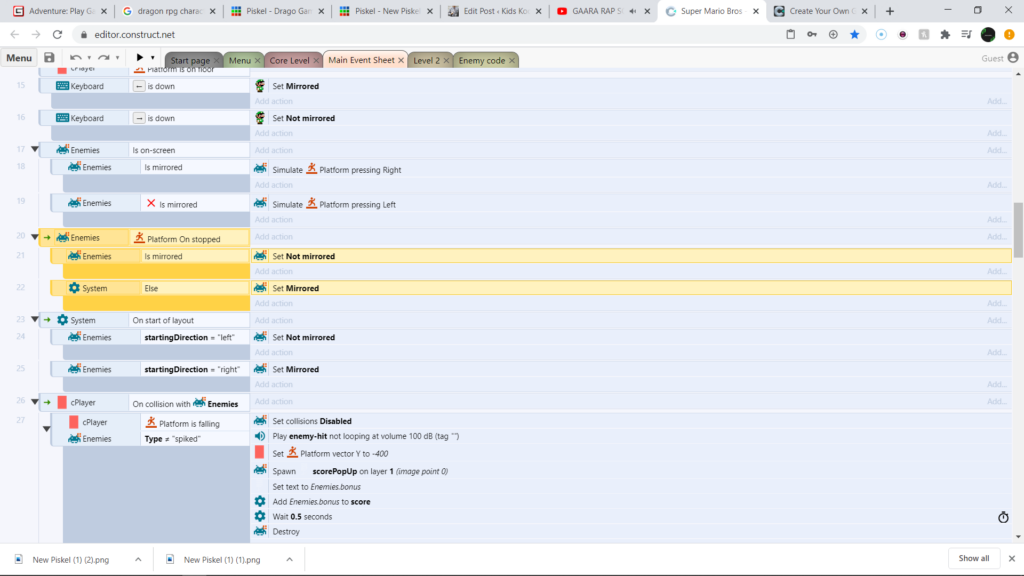Click the Preview play button

(139, 58)
